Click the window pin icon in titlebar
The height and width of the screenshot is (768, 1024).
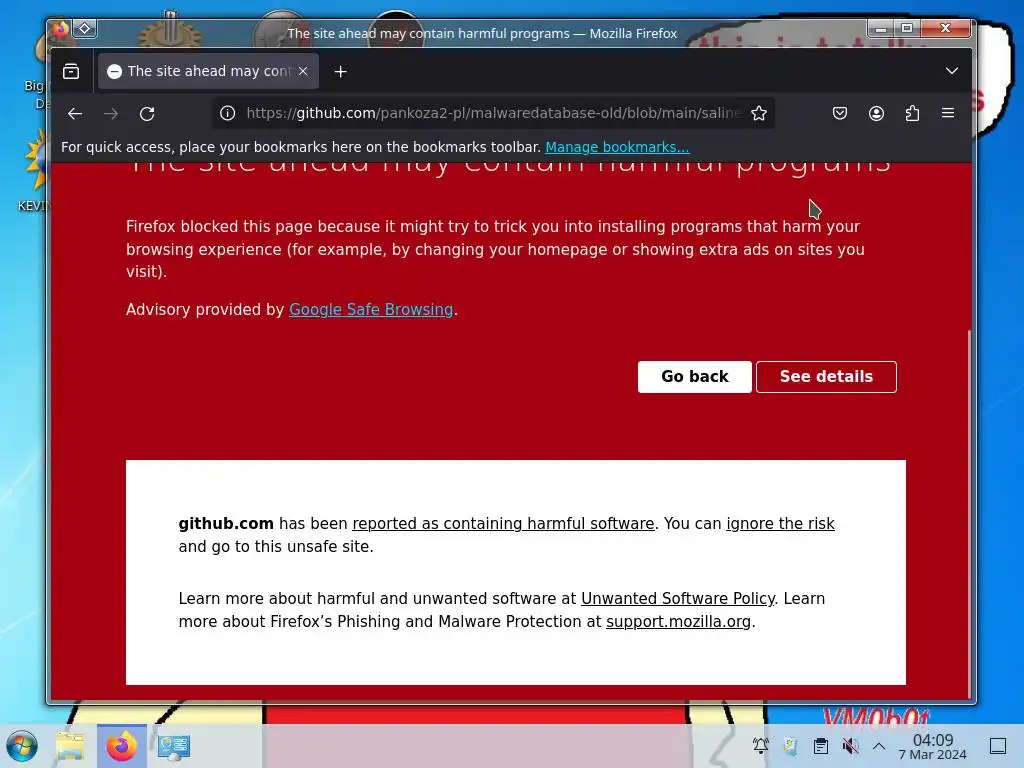pos(84,29)
